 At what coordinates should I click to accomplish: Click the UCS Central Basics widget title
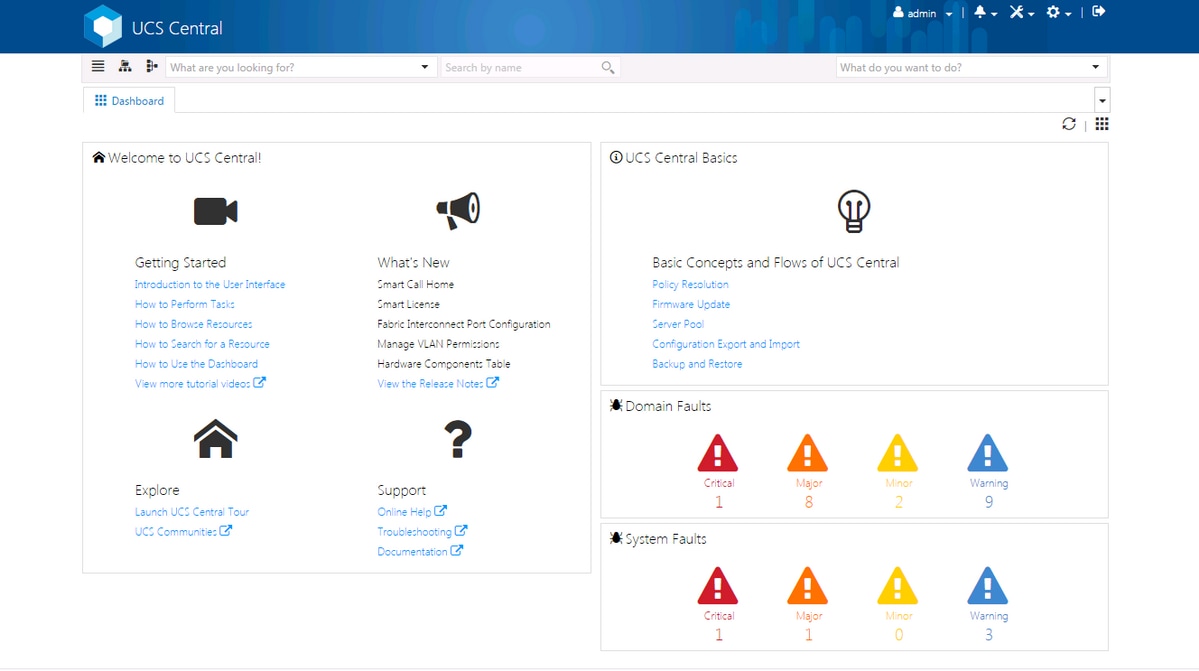[681, 157]
